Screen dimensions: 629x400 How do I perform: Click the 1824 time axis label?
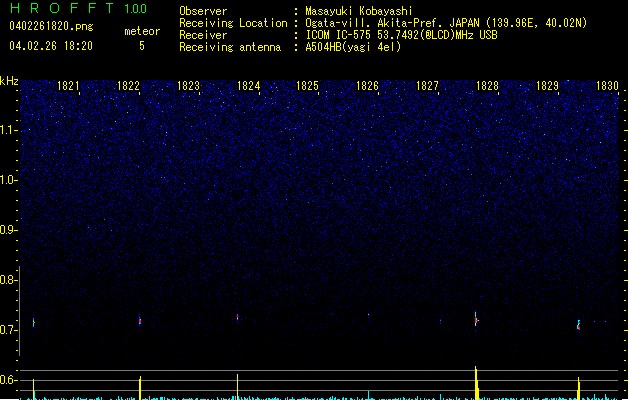coord(248,86)
